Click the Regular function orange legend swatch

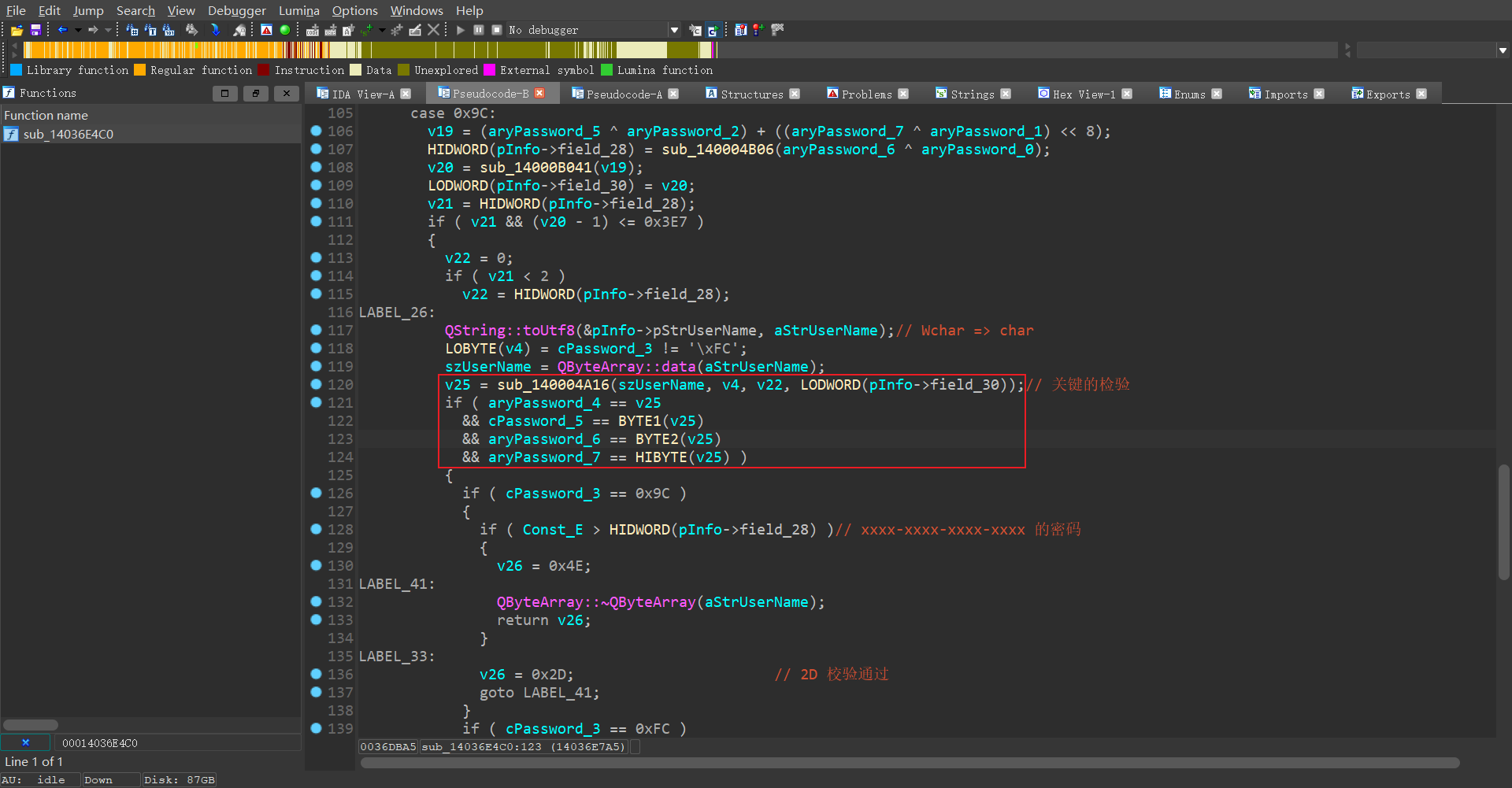pyautogui.click(x=140, y=70)
